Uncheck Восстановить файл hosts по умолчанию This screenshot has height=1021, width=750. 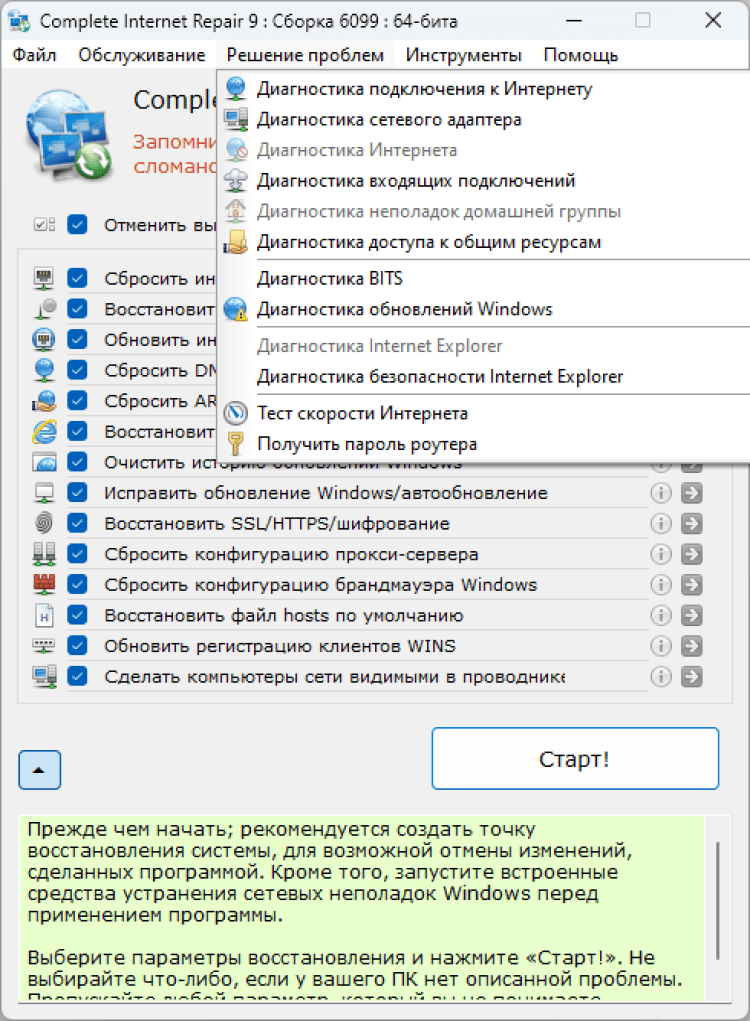pos(77,615)
